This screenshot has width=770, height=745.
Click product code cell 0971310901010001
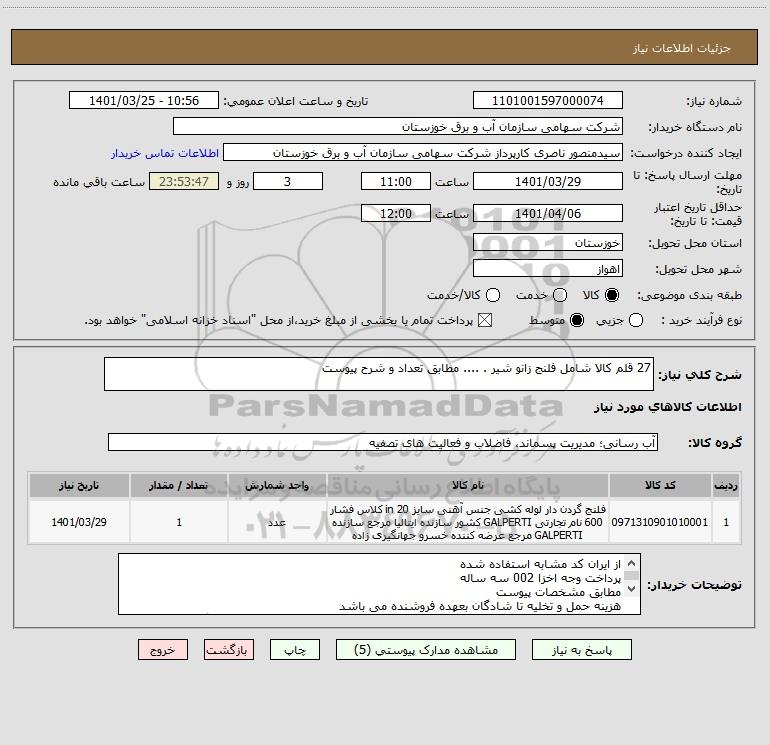pyautogui.click(x=660, y=522)
